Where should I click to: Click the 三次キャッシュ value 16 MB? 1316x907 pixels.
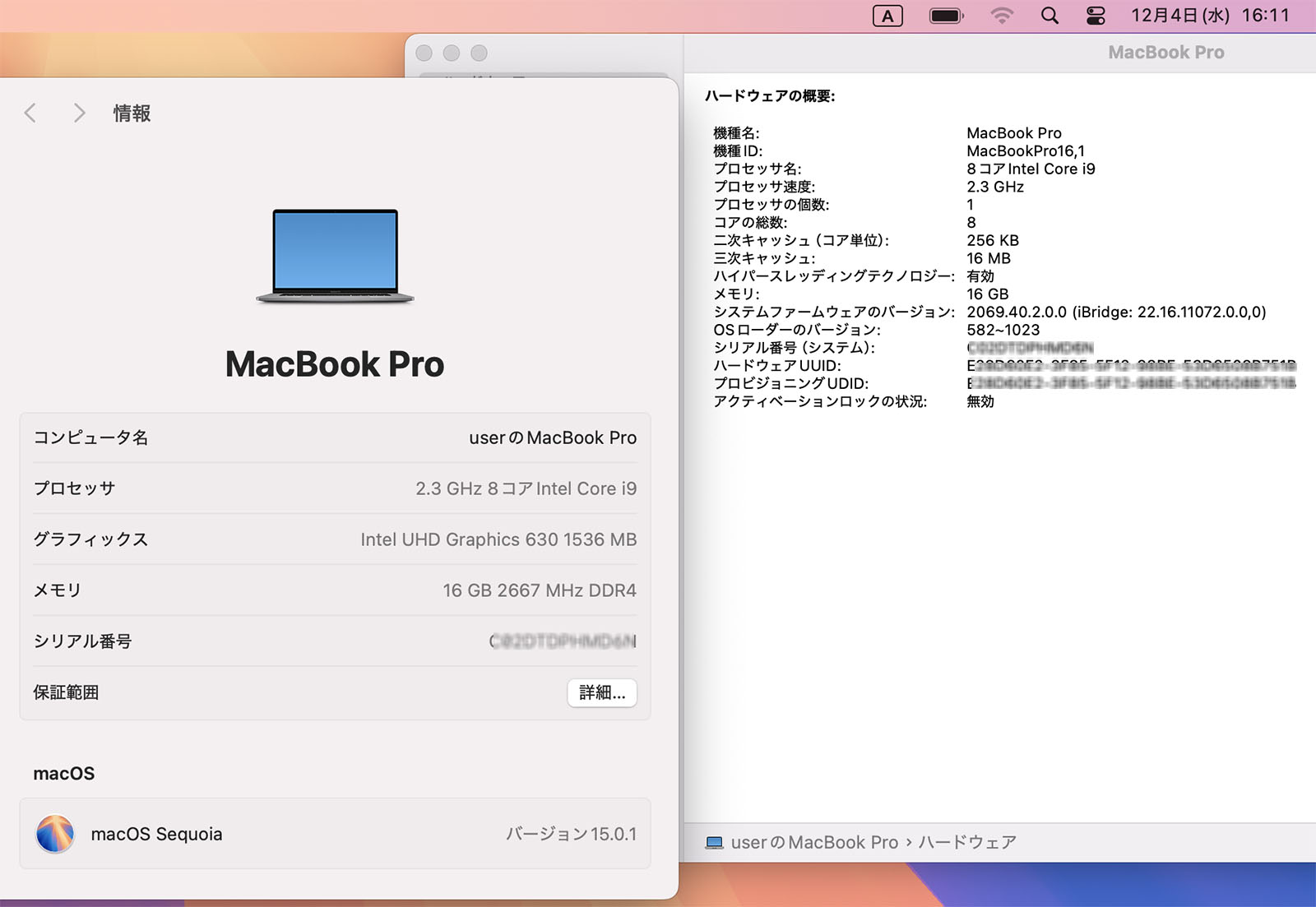[989, 258]
